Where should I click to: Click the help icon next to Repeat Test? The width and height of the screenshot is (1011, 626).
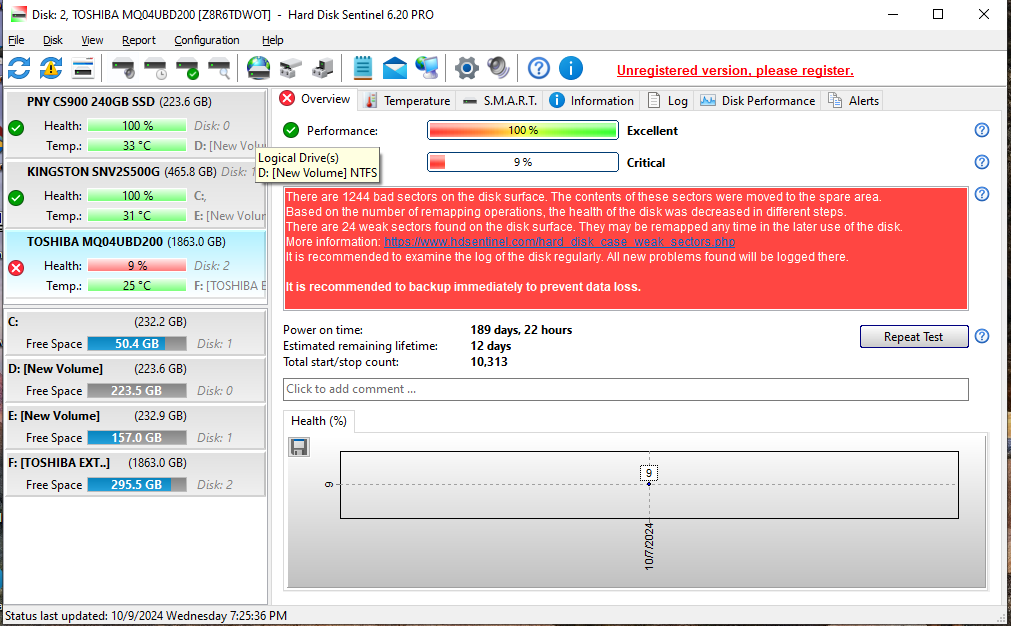point(981,336)
